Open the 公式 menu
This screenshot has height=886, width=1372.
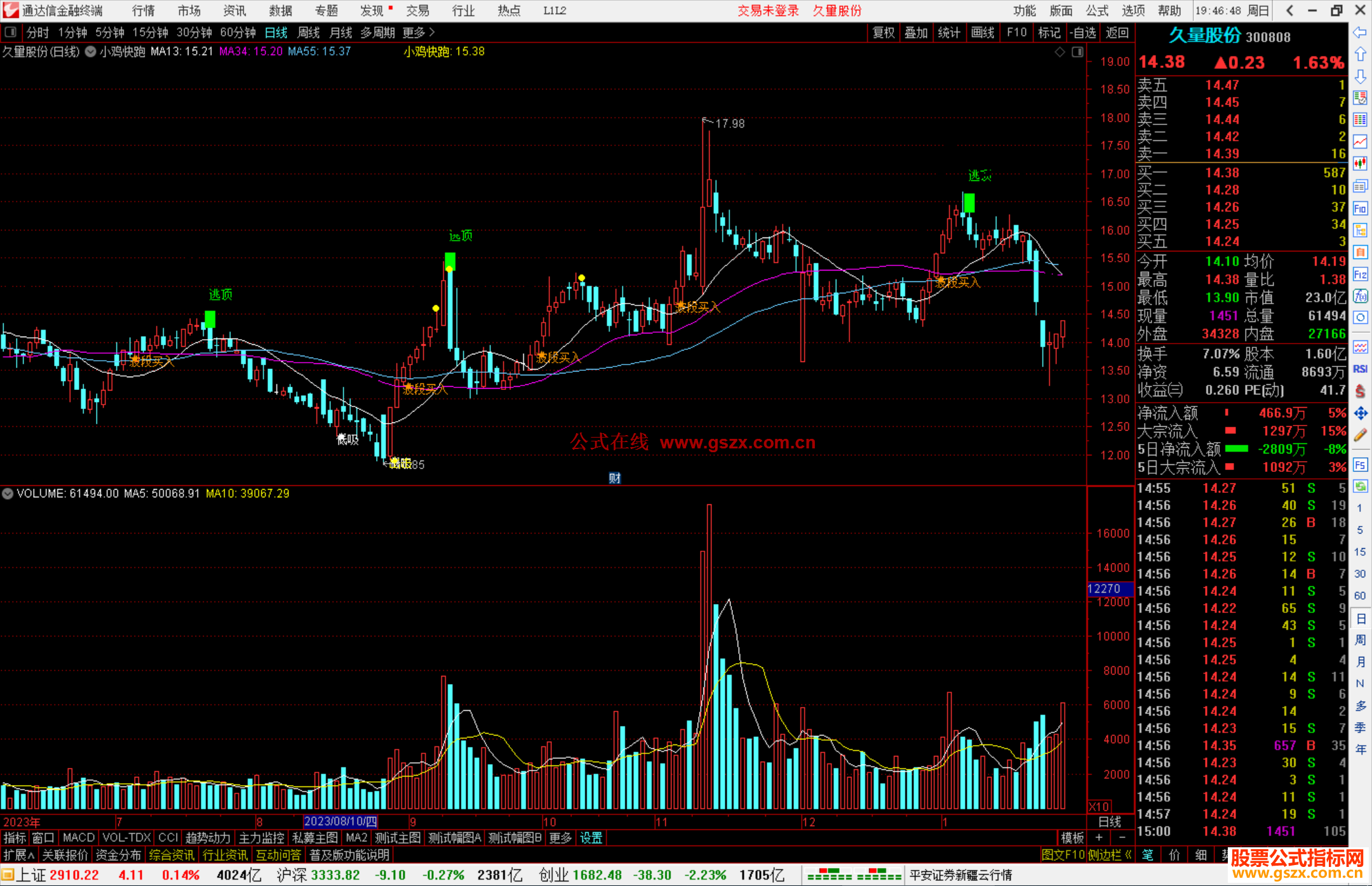1096,11
